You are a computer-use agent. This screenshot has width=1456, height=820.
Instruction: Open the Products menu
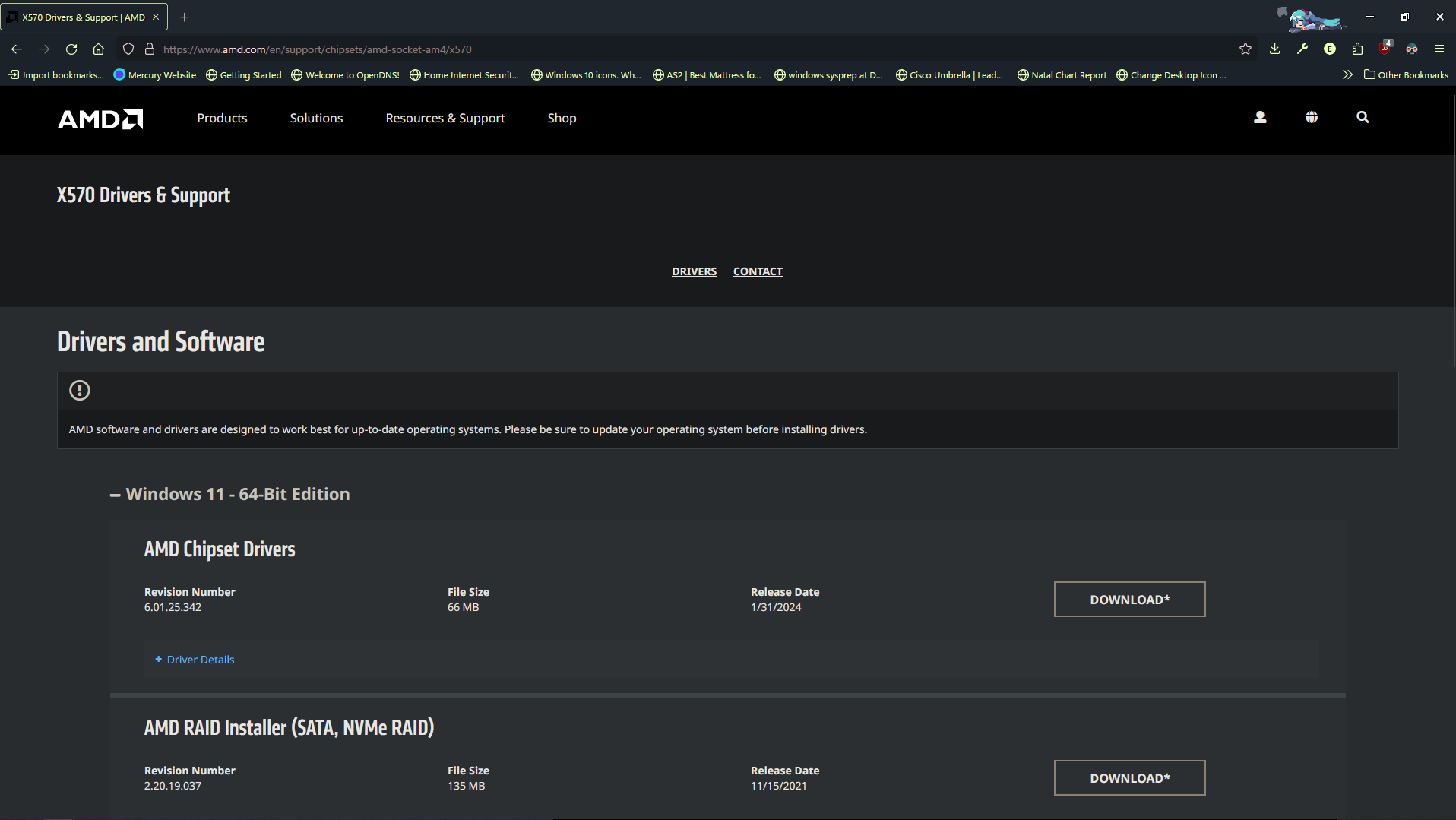click(x=222, y=118)
